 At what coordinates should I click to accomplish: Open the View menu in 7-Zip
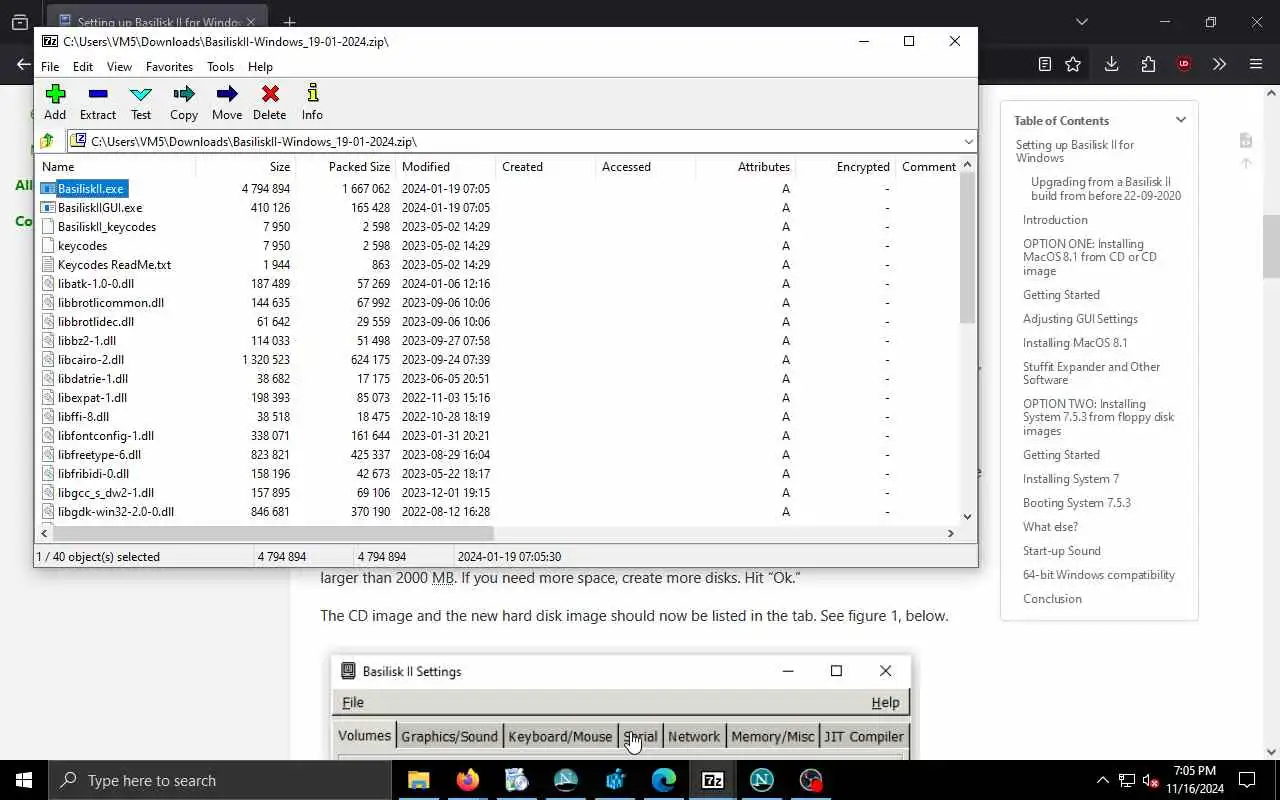click(x=119, y=67)
